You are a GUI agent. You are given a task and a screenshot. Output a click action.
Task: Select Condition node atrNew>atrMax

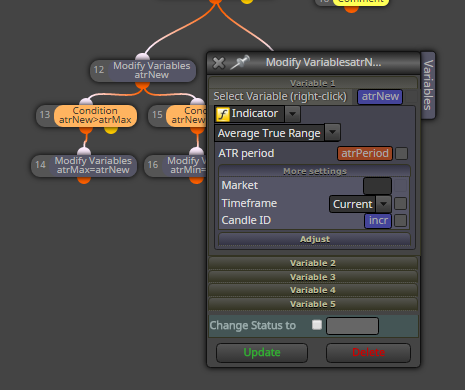point(87,115)
